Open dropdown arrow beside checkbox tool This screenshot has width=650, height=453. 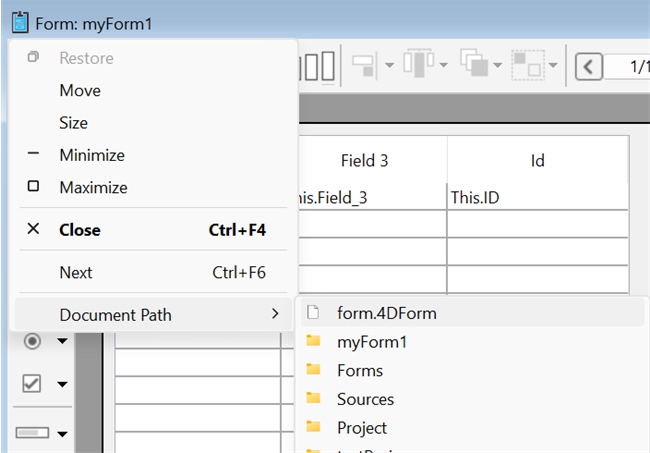(63, 385)
